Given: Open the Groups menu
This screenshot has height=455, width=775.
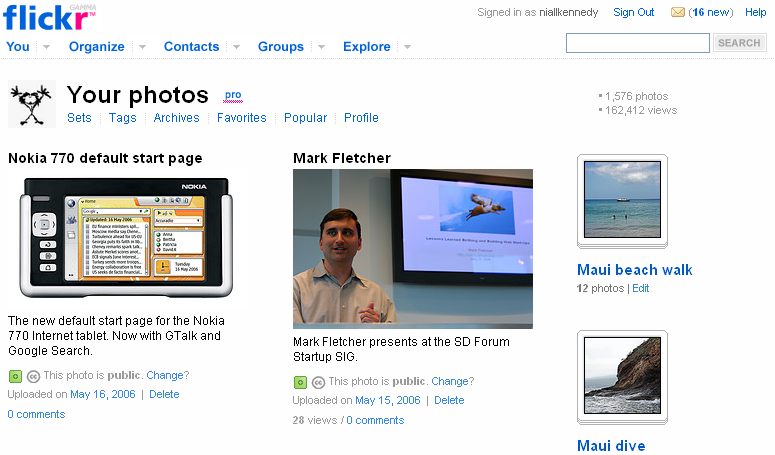Looking at the screenshot, I should [281, 46].
